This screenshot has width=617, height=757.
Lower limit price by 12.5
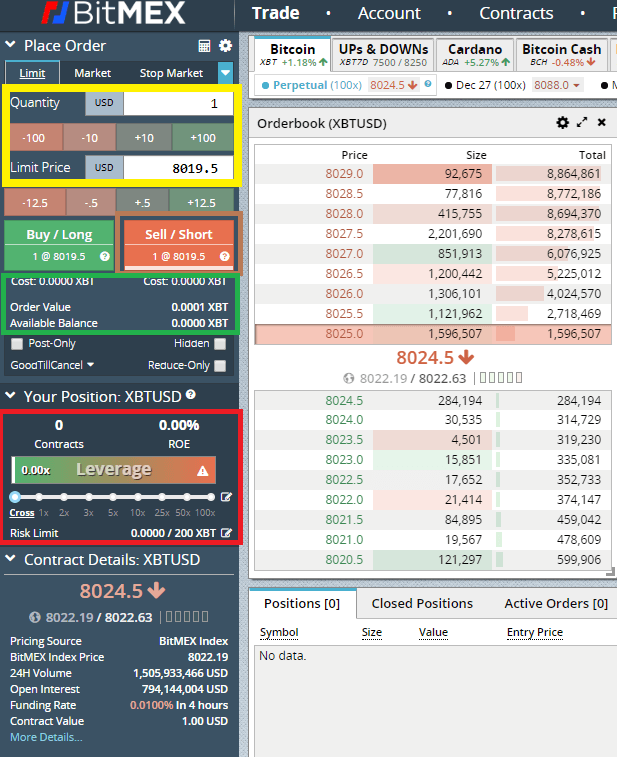pos(35,203)
